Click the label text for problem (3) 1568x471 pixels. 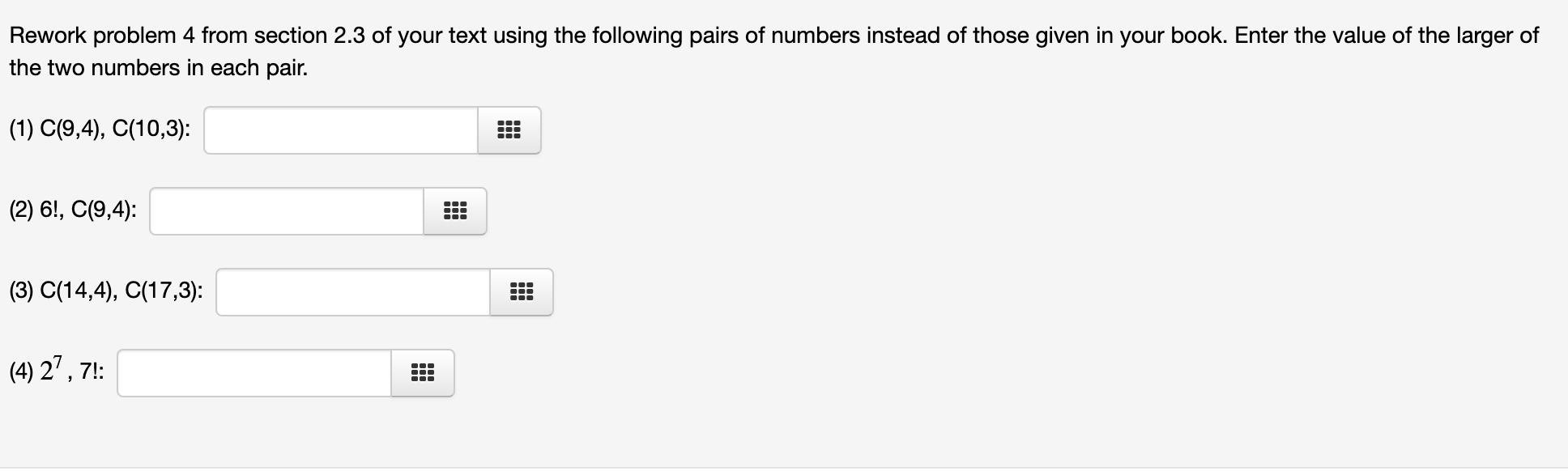coord(107,289)
